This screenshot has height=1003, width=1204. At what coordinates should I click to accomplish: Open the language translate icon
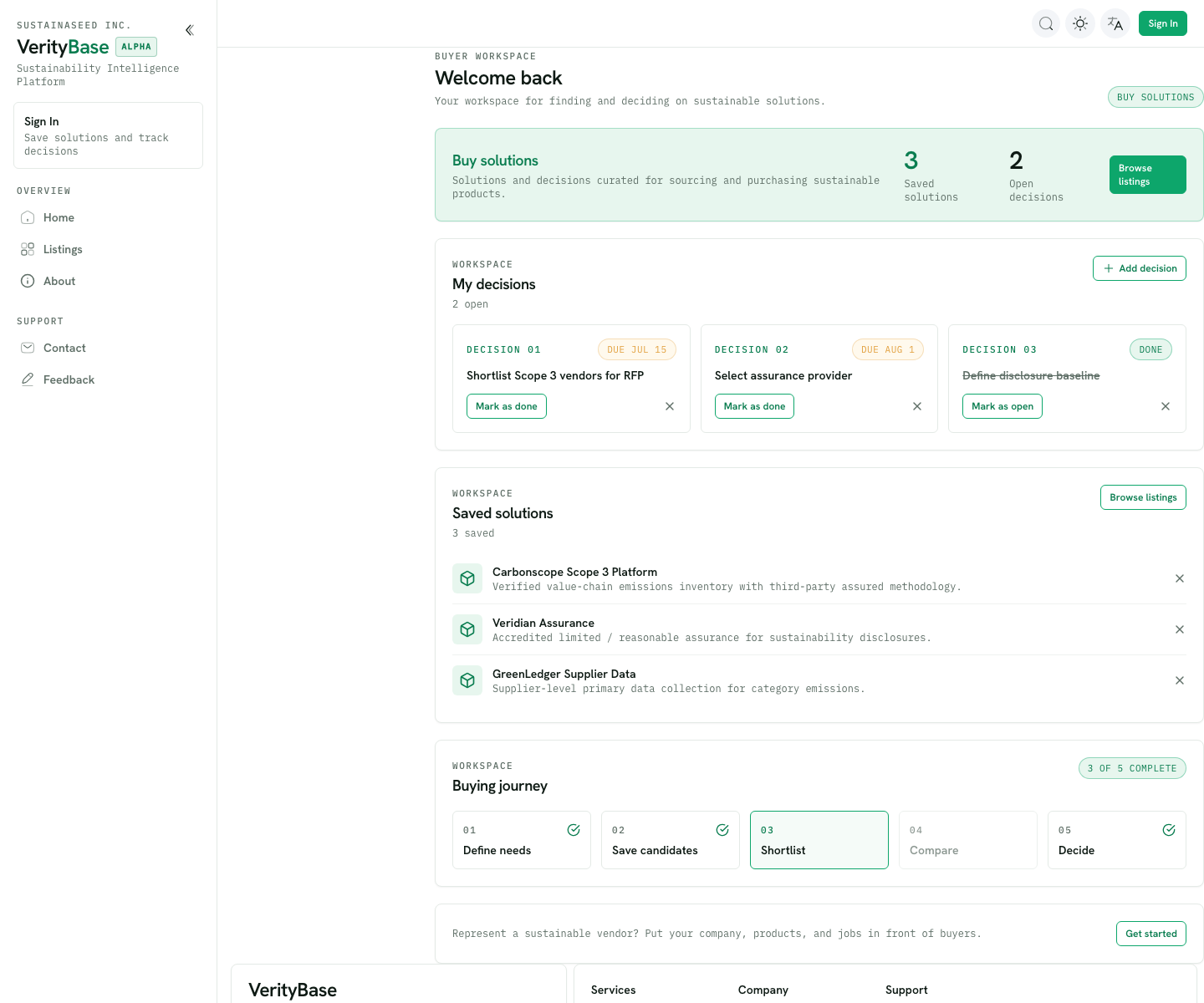(1115, 23)
